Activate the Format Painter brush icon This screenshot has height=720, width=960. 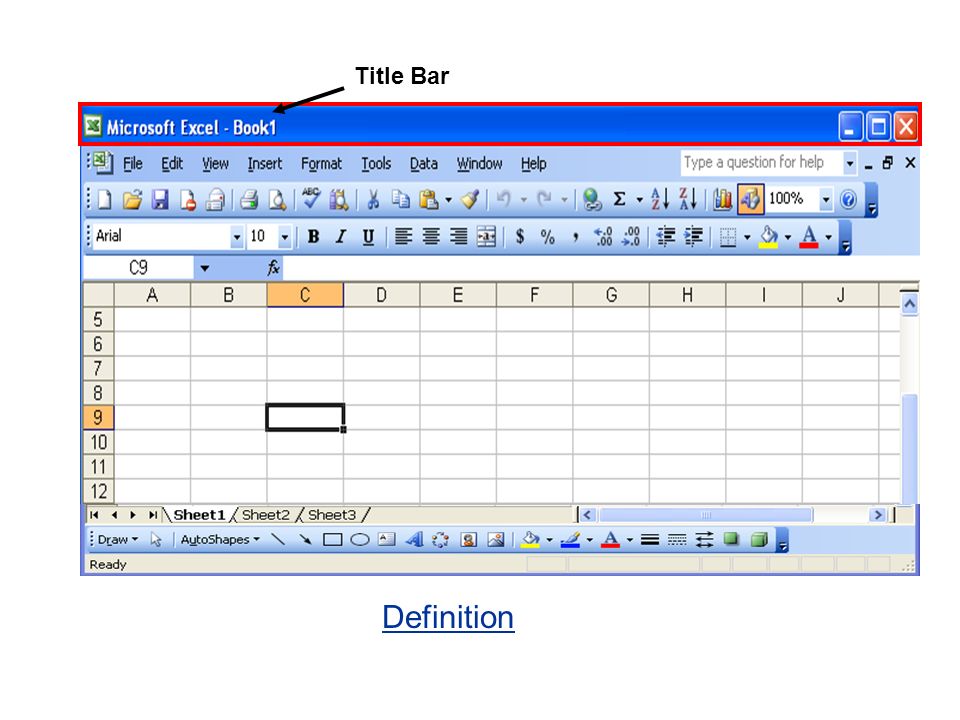pos(470,200)
